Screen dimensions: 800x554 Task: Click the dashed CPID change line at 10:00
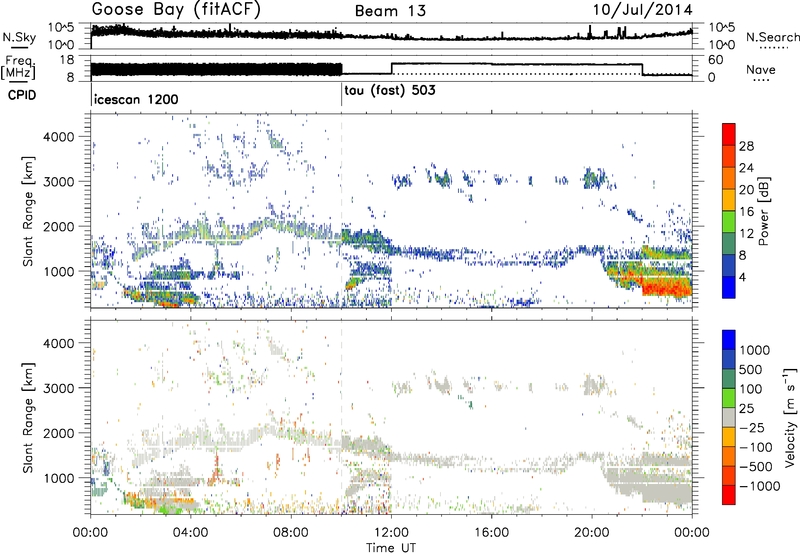(341, 211)
